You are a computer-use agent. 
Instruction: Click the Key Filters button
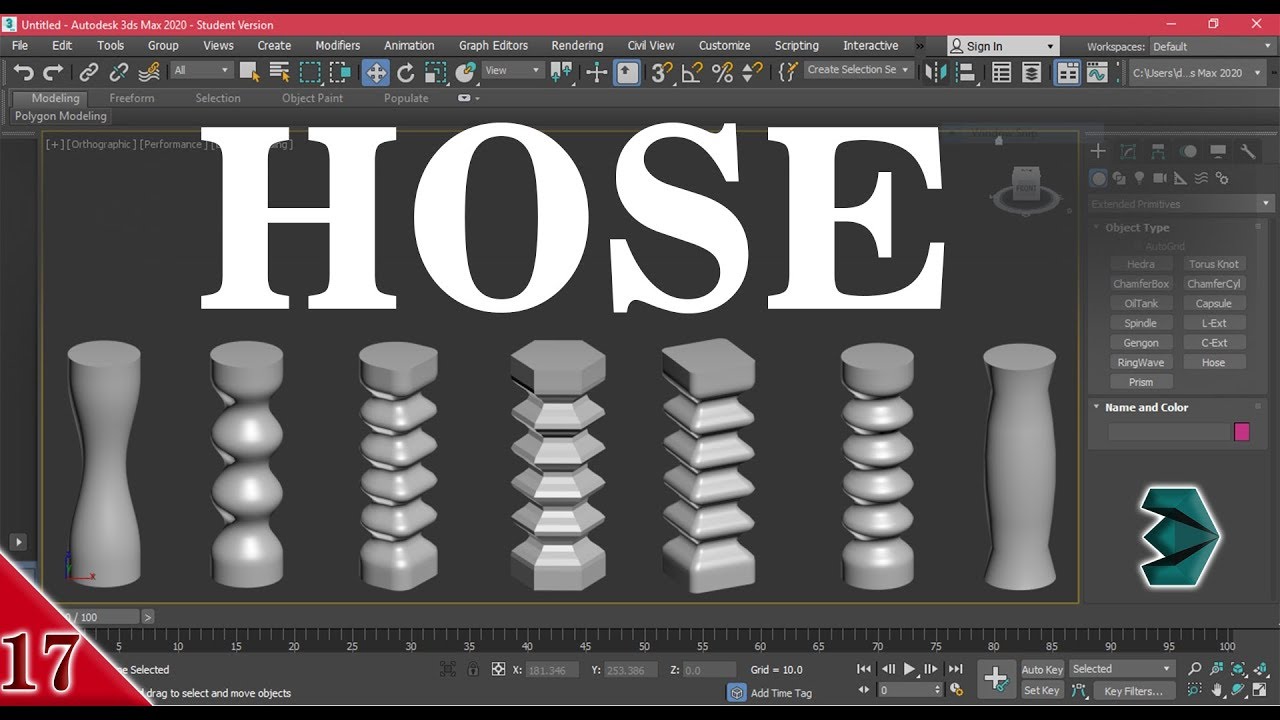[1134, 691]
